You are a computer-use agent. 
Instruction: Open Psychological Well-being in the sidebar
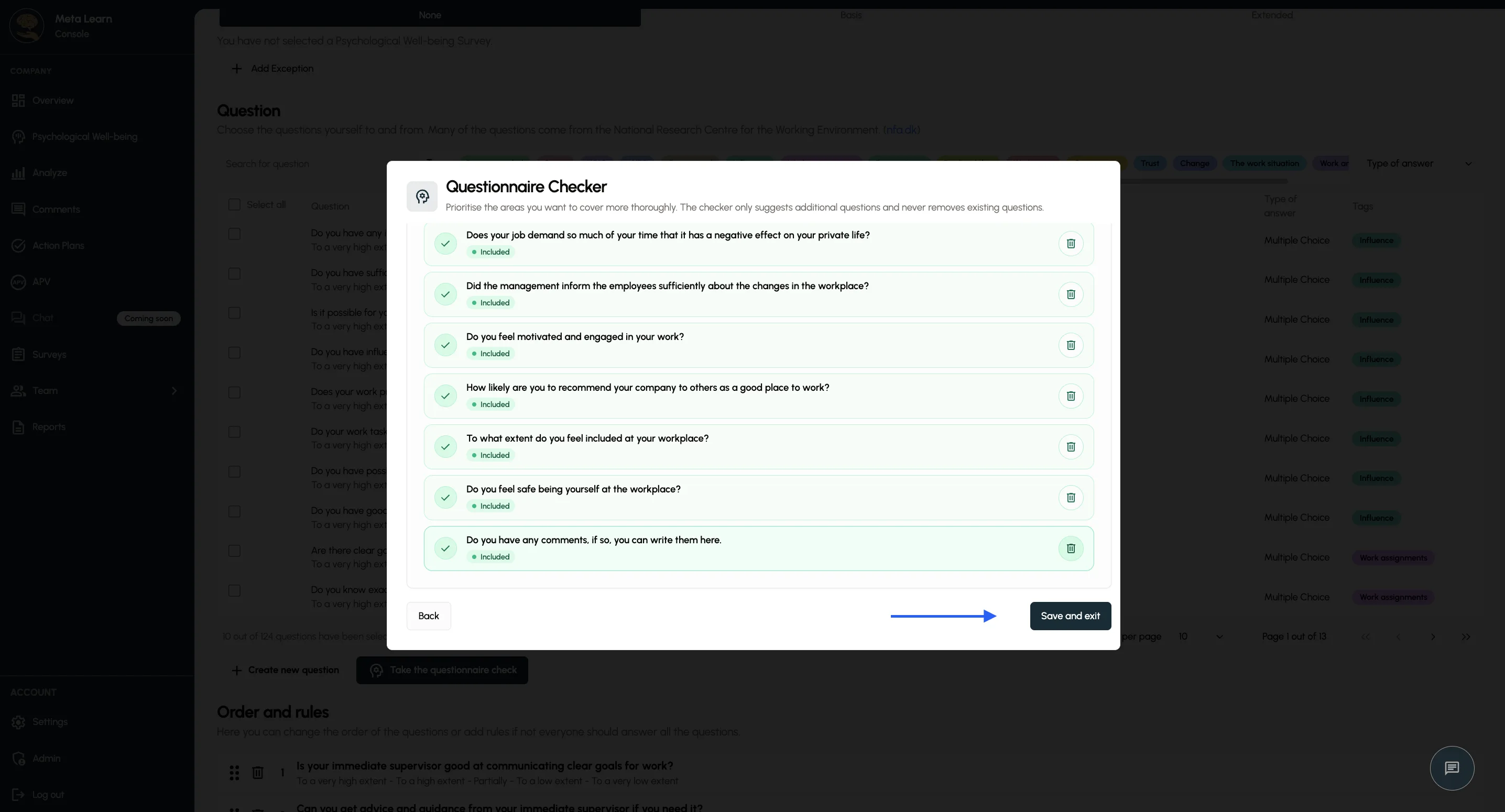85,137
